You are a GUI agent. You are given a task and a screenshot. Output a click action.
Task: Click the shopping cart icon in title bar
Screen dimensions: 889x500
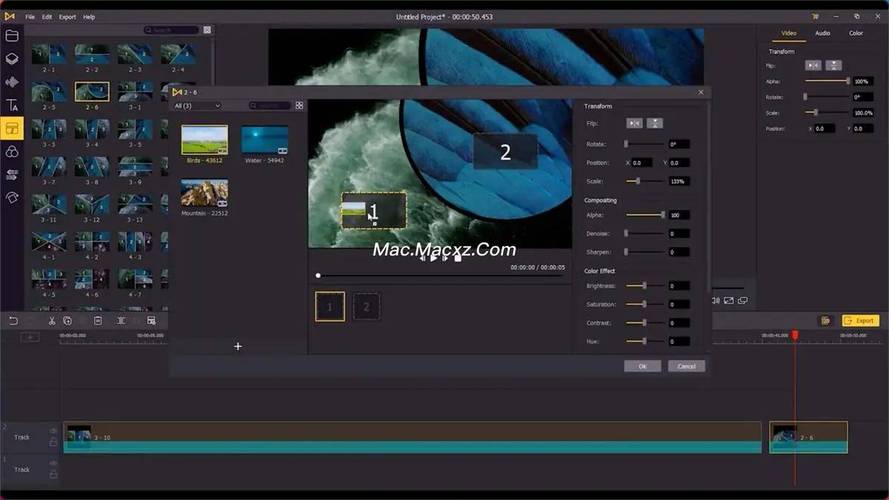(815, 16)
